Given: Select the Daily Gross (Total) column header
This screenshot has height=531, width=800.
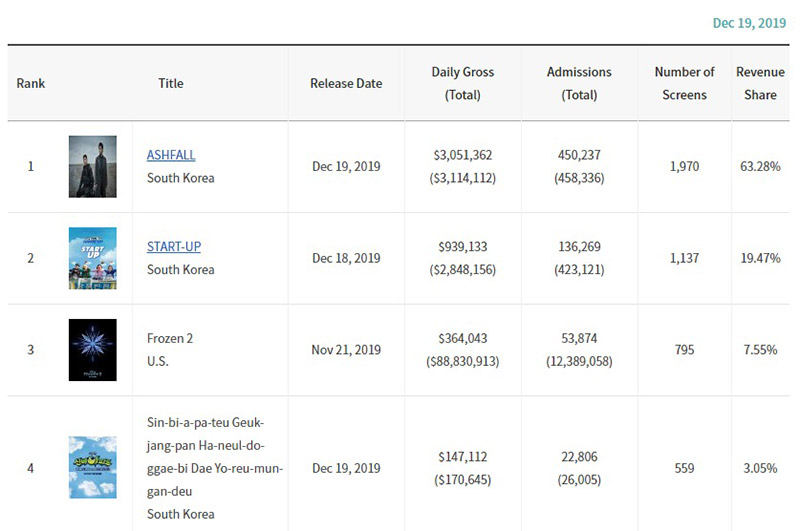Looking at the screenshot, I should click(x=462, y=84).
